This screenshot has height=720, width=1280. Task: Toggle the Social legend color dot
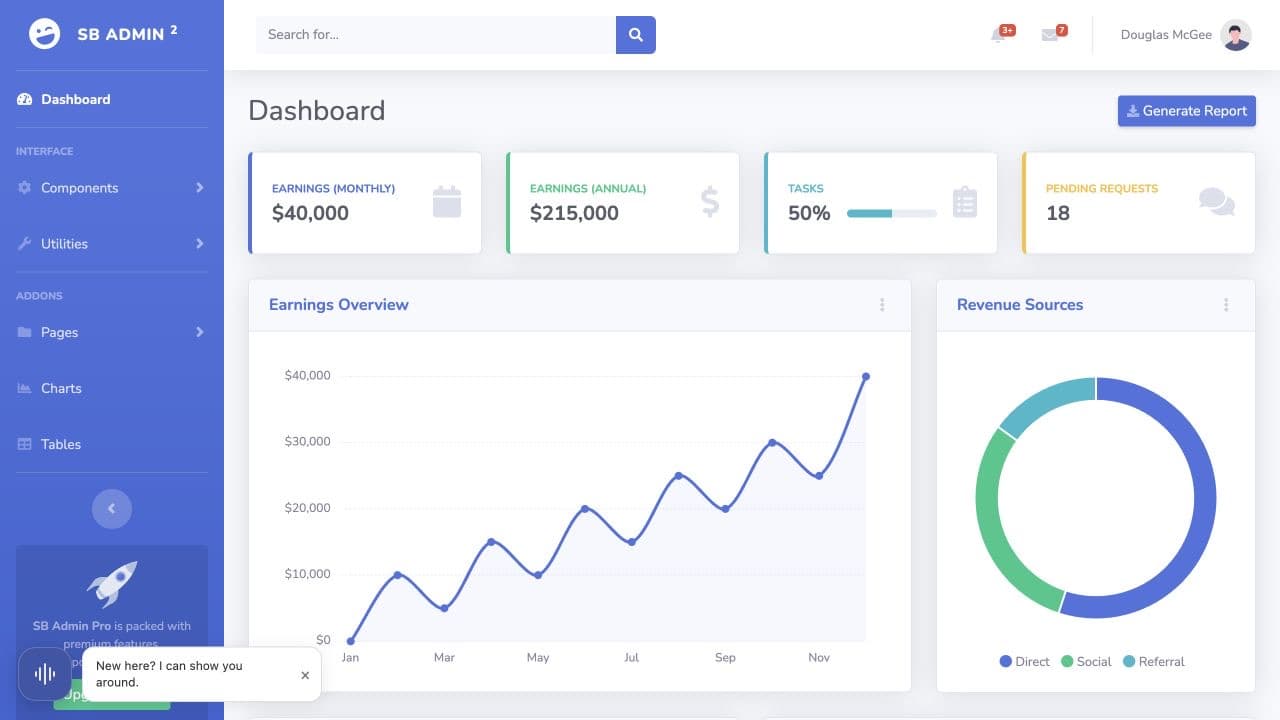(x=1067, y=661)
